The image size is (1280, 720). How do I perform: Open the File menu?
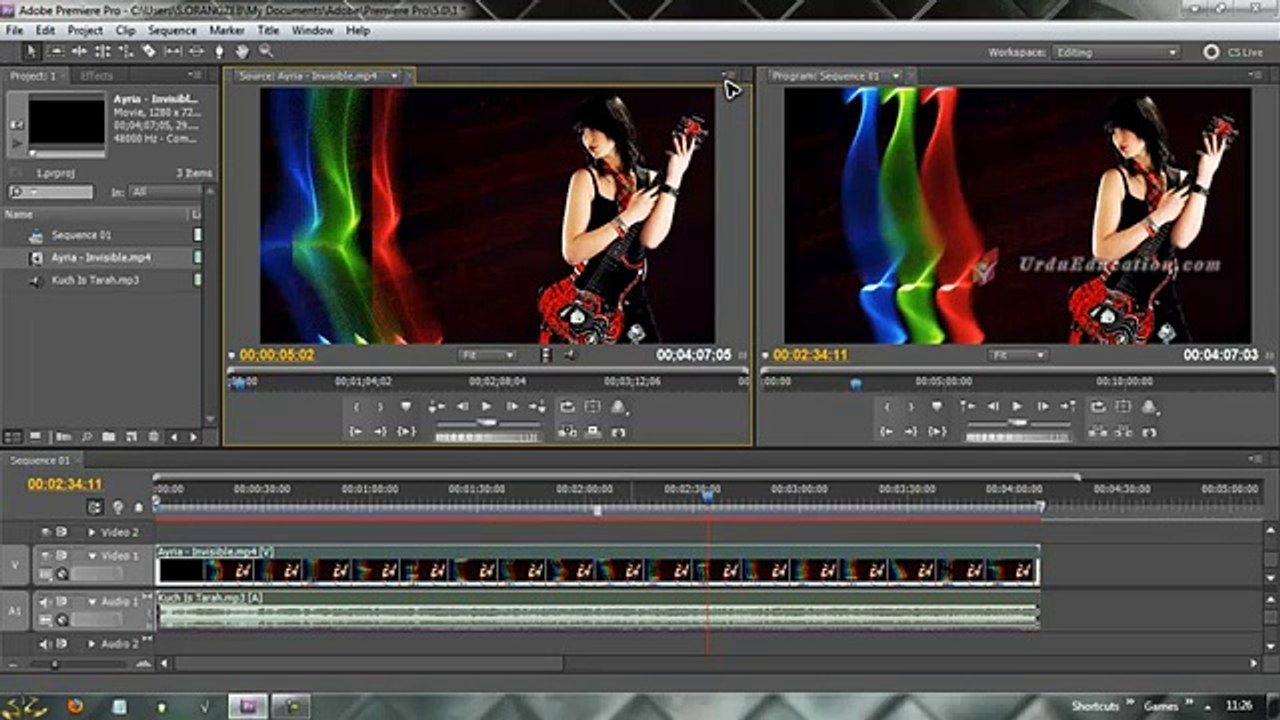click(14, 31)
